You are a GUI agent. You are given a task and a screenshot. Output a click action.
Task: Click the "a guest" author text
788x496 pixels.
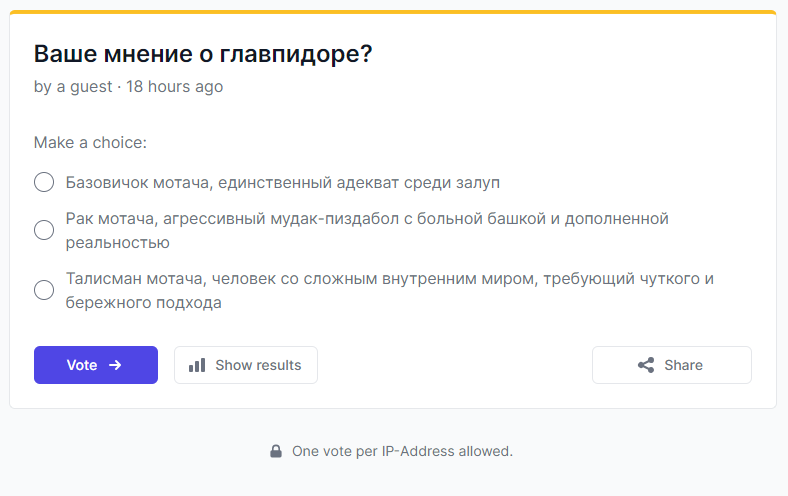click(x=84, y=86)
